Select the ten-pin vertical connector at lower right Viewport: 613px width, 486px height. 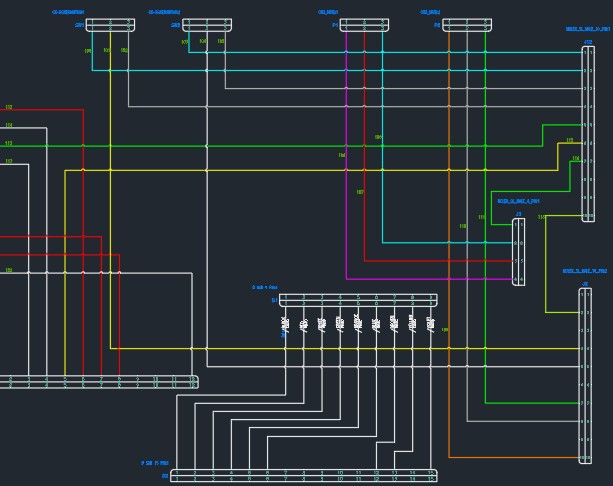pos(585,376)
